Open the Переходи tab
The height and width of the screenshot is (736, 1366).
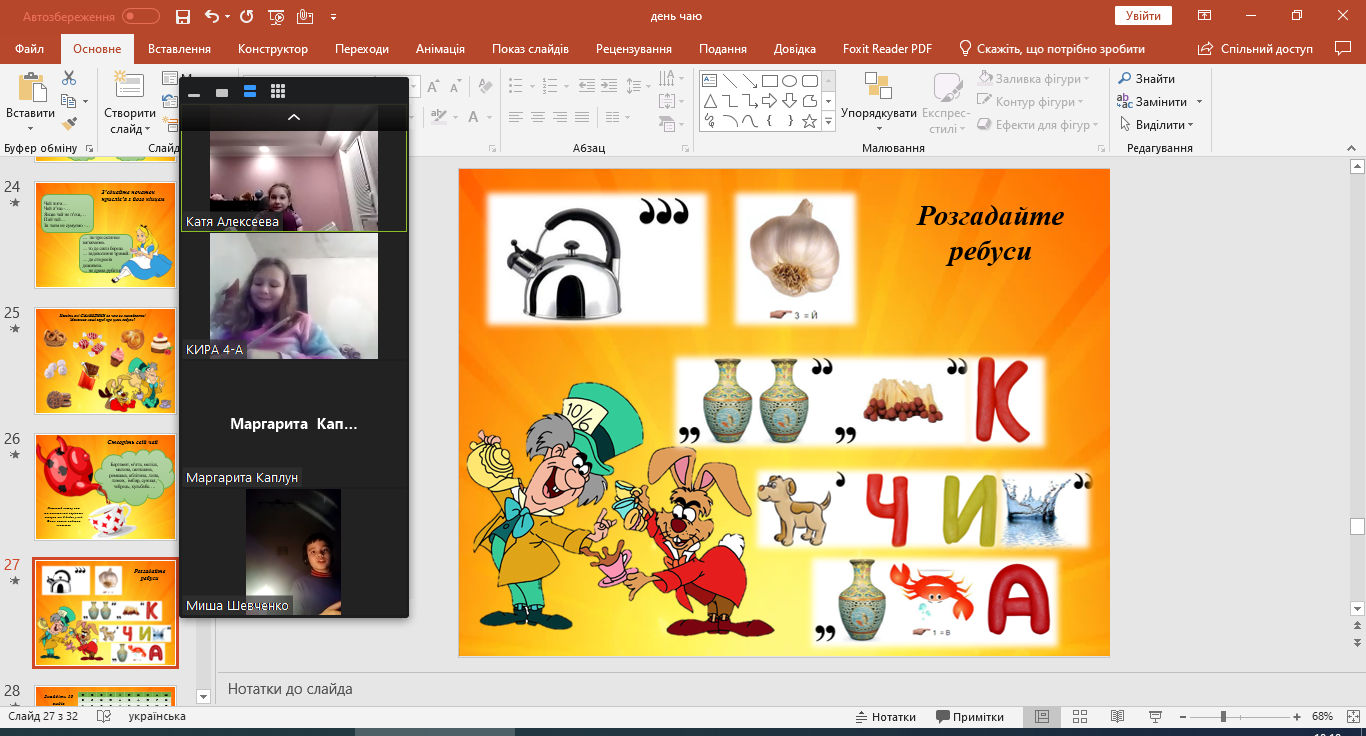point(362,49)
